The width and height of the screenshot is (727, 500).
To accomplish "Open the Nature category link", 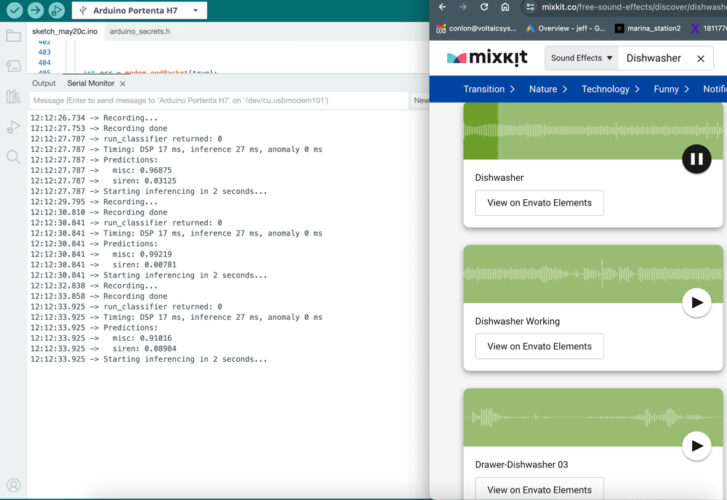I will pos(549,89).
